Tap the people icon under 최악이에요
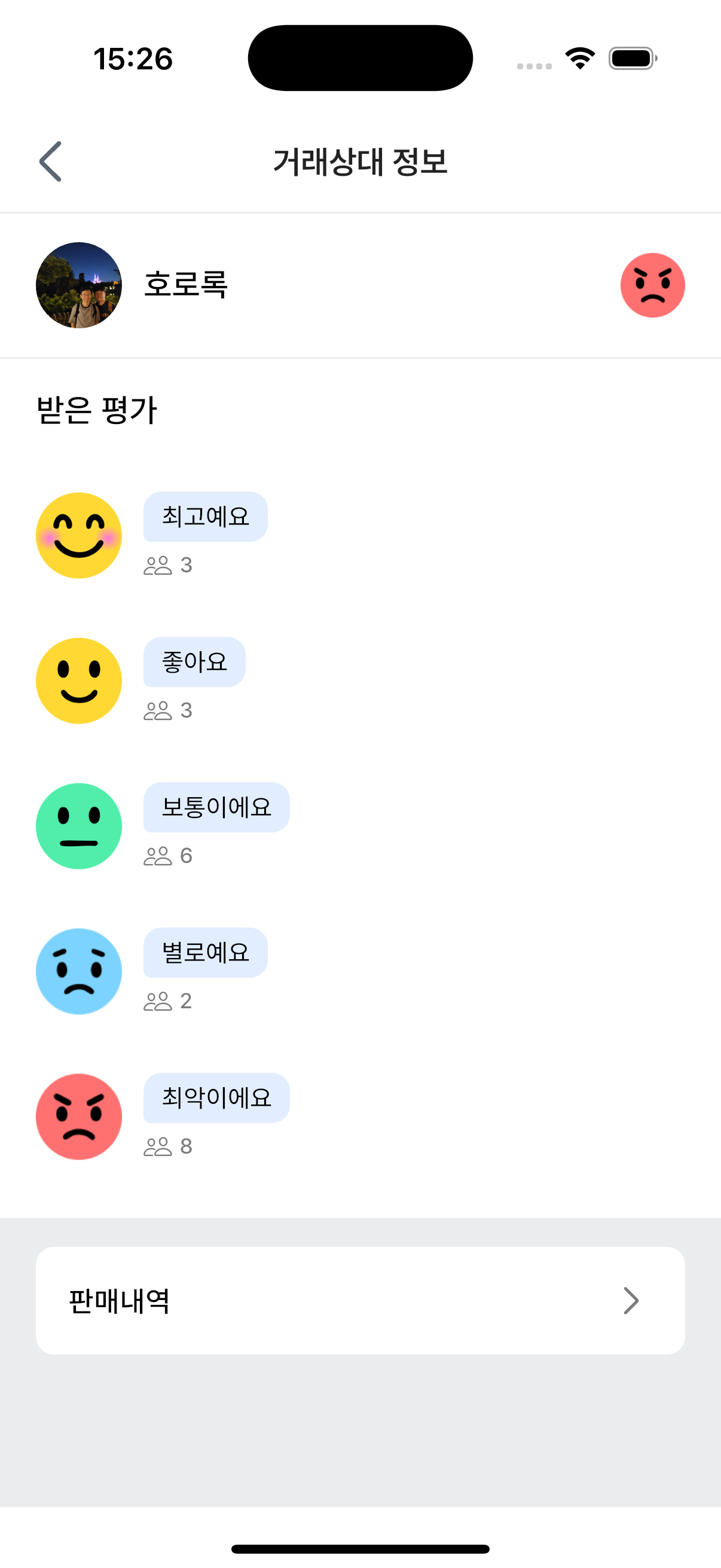721x1568 pixels. click(x=158, y=1147)
